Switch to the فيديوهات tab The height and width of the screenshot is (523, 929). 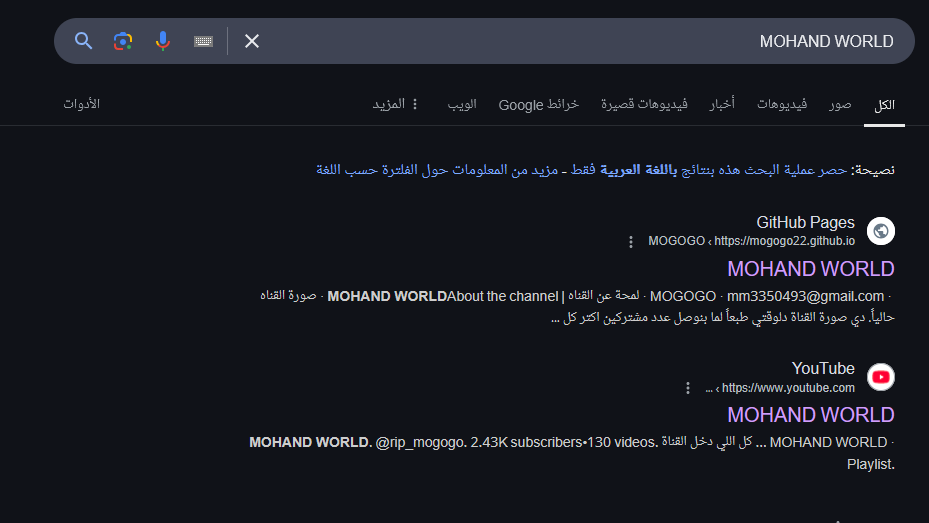coord(781,104)
